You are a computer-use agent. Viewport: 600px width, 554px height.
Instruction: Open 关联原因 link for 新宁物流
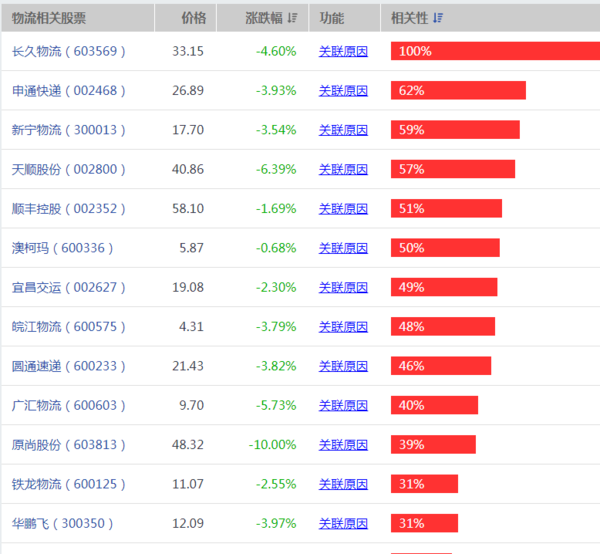[x=343, y=130]
